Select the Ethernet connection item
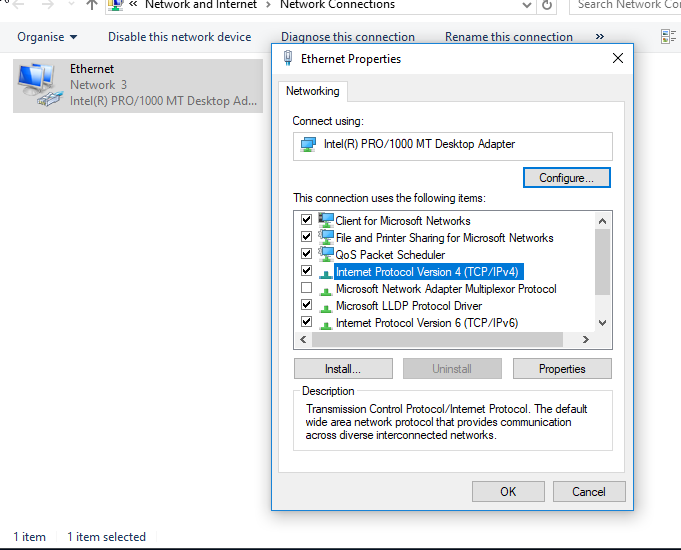This screenshot has width=681, height=550. (x=138, y=86)
